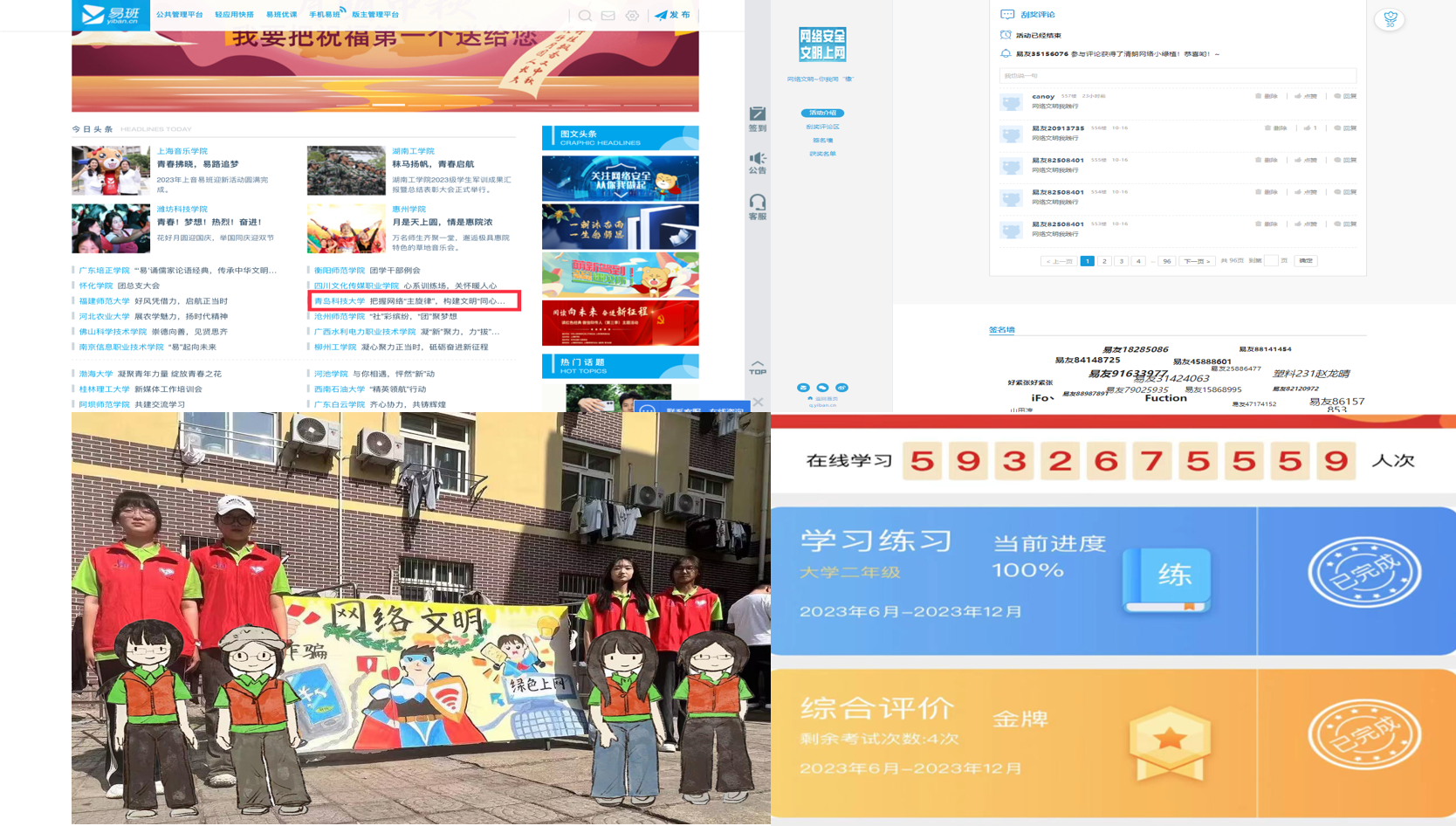1456x826 pixels.
Task: Click the 确定 page jump button
Action: (1305, 261)
